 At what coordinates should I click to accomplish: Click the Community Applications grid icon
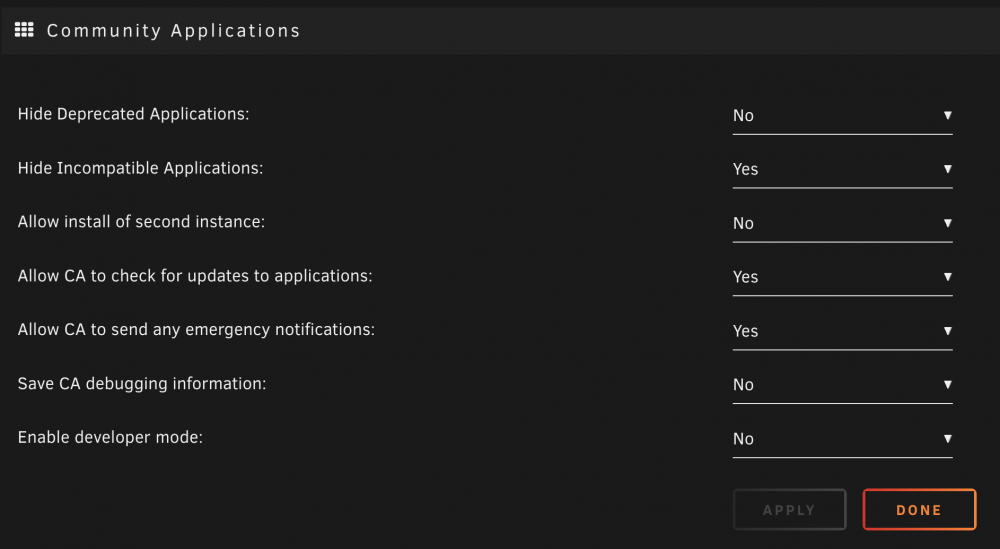pyautogui.click(x=24, y=30)
